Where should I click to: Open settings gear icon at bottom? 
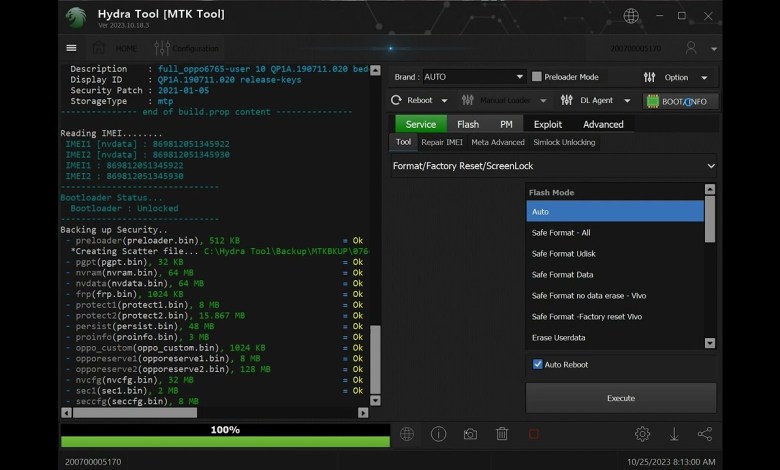[642, 434]
